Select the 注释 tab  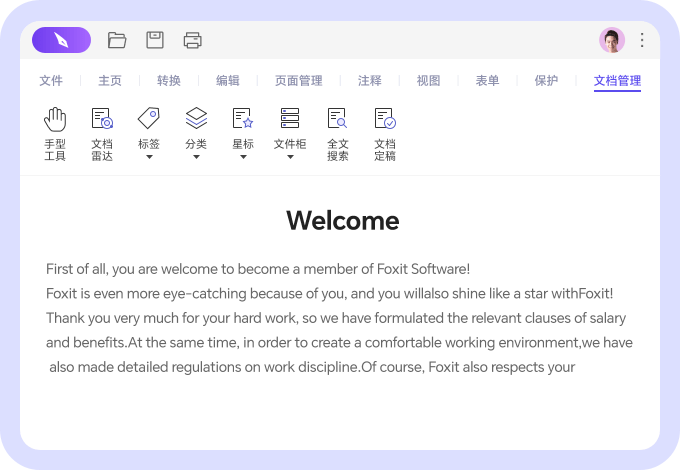369,81
